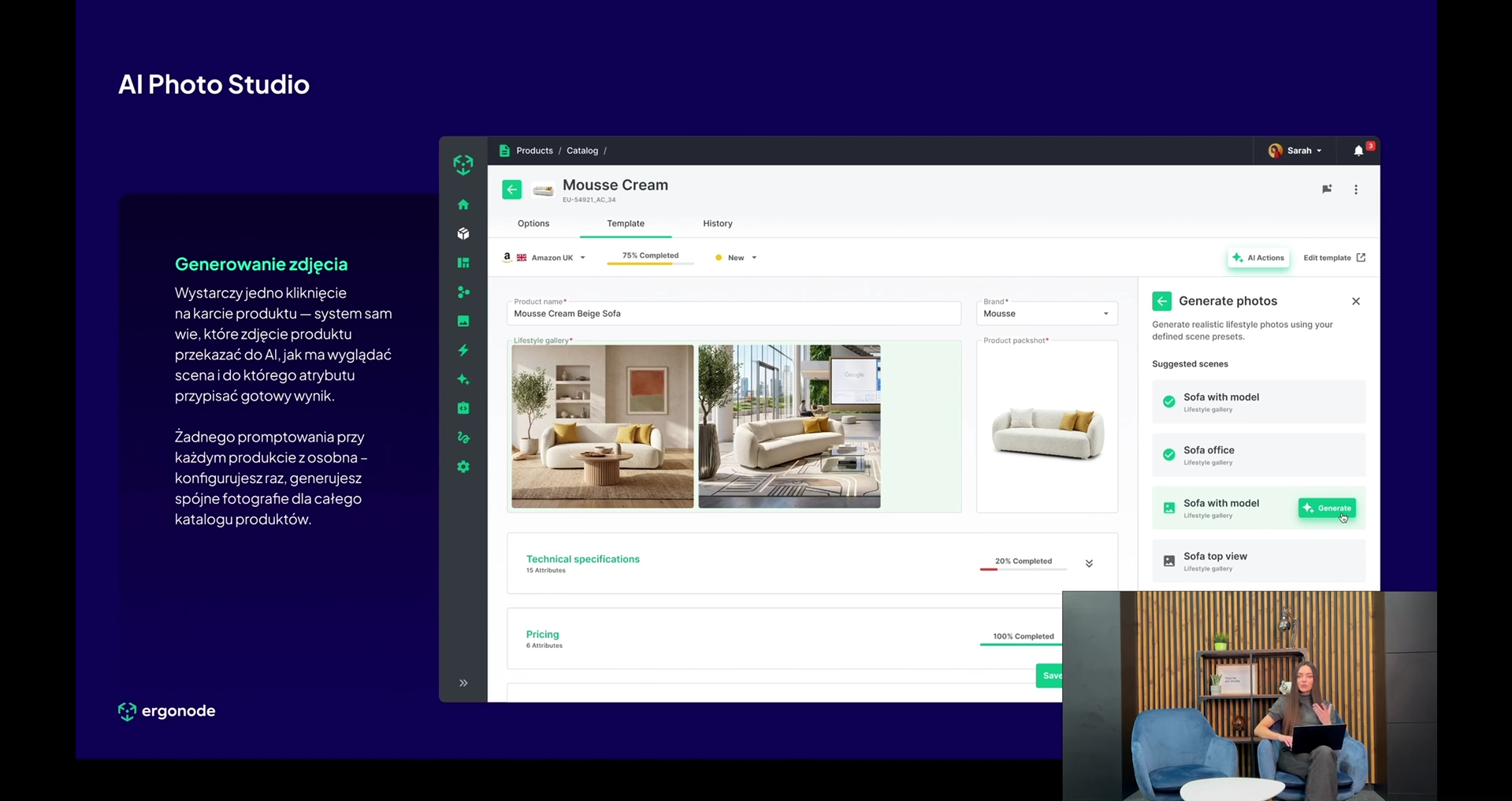The image size is (1512, 801).
Task: Open the code clipboard icon in sidebar
Action: [x=463, y=408]
